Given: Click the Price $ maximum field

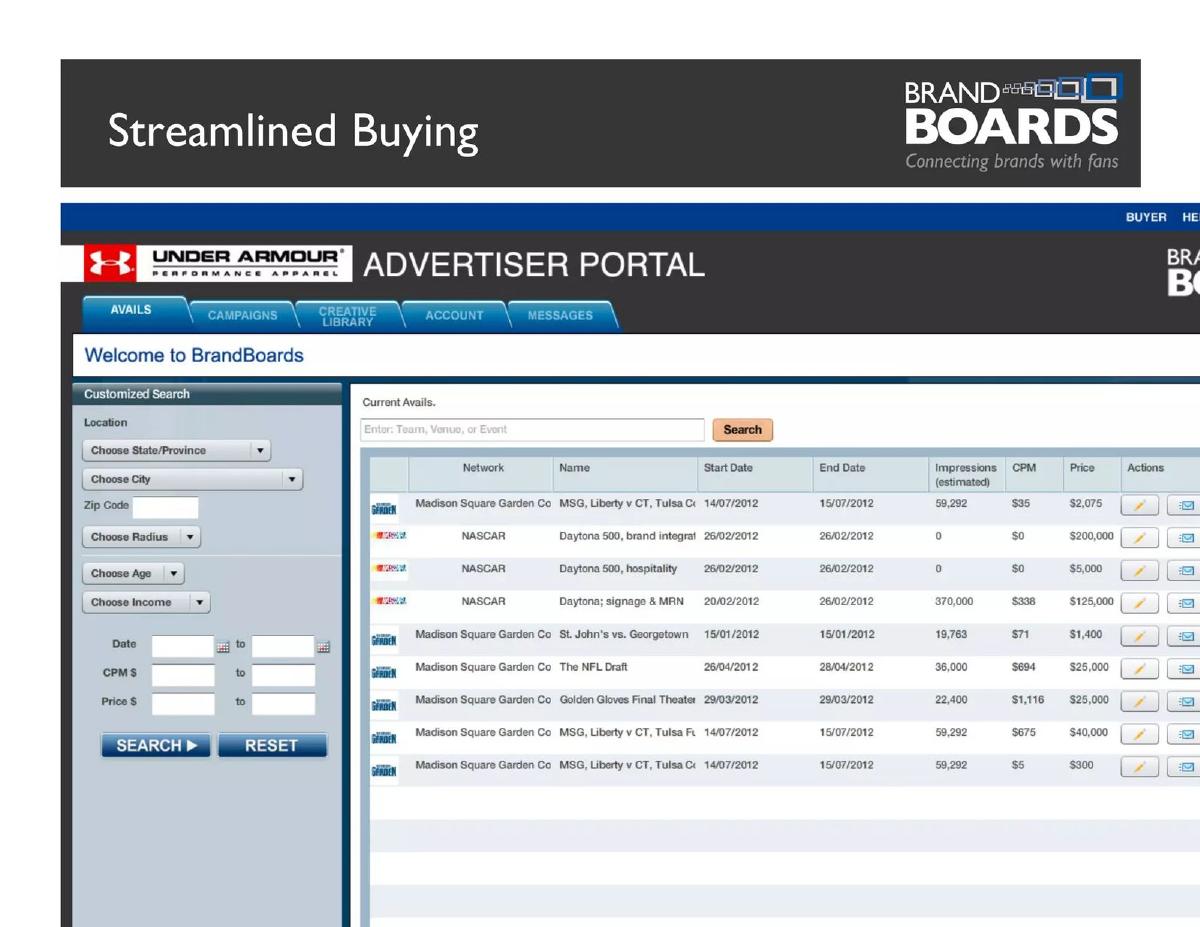Looking at the screenshot, I should click(283, 703).
